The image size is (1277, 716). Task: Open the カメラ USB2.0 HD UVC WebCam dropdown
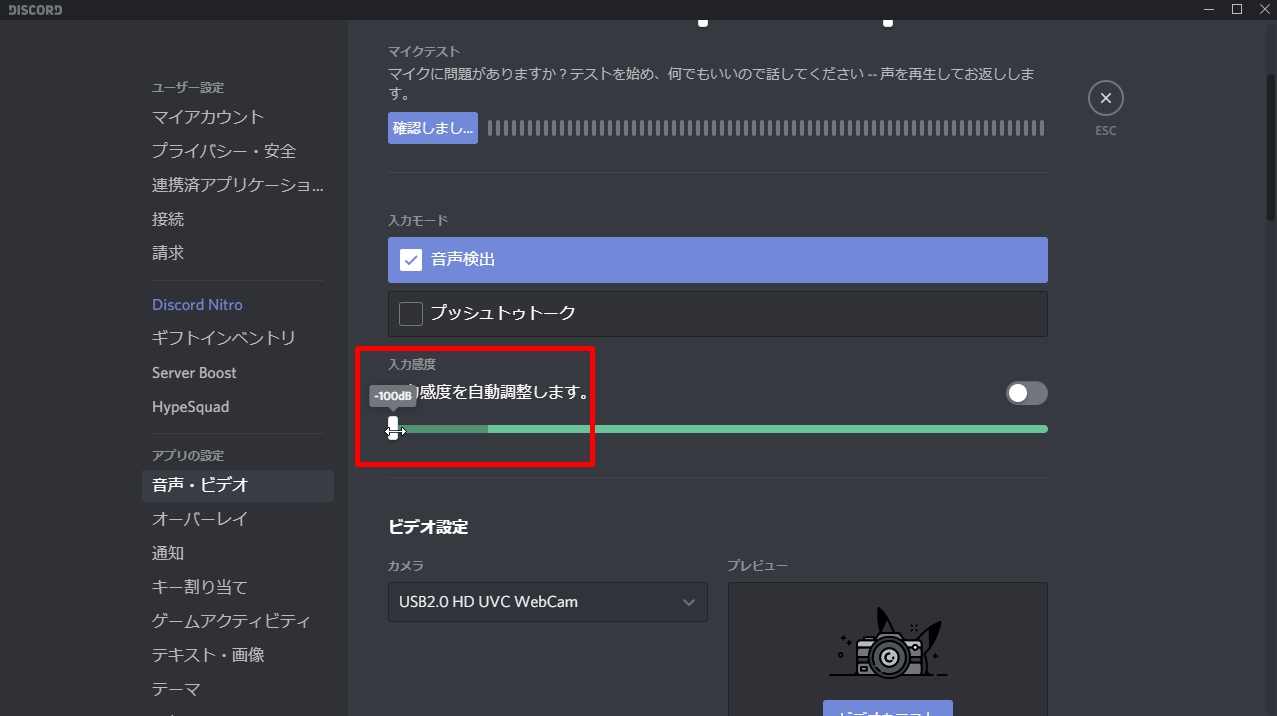point(548,602)
